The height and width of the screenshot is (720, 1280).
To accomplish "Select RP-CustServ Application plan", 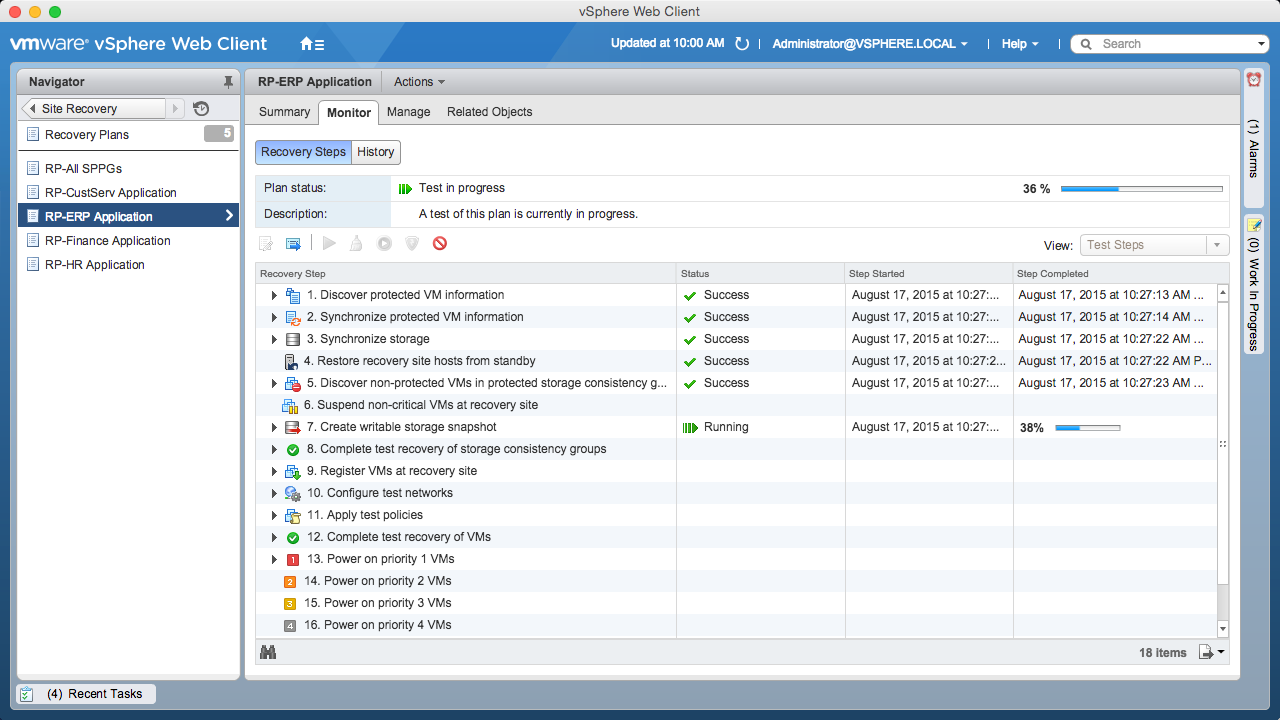I will click(128, 193).
